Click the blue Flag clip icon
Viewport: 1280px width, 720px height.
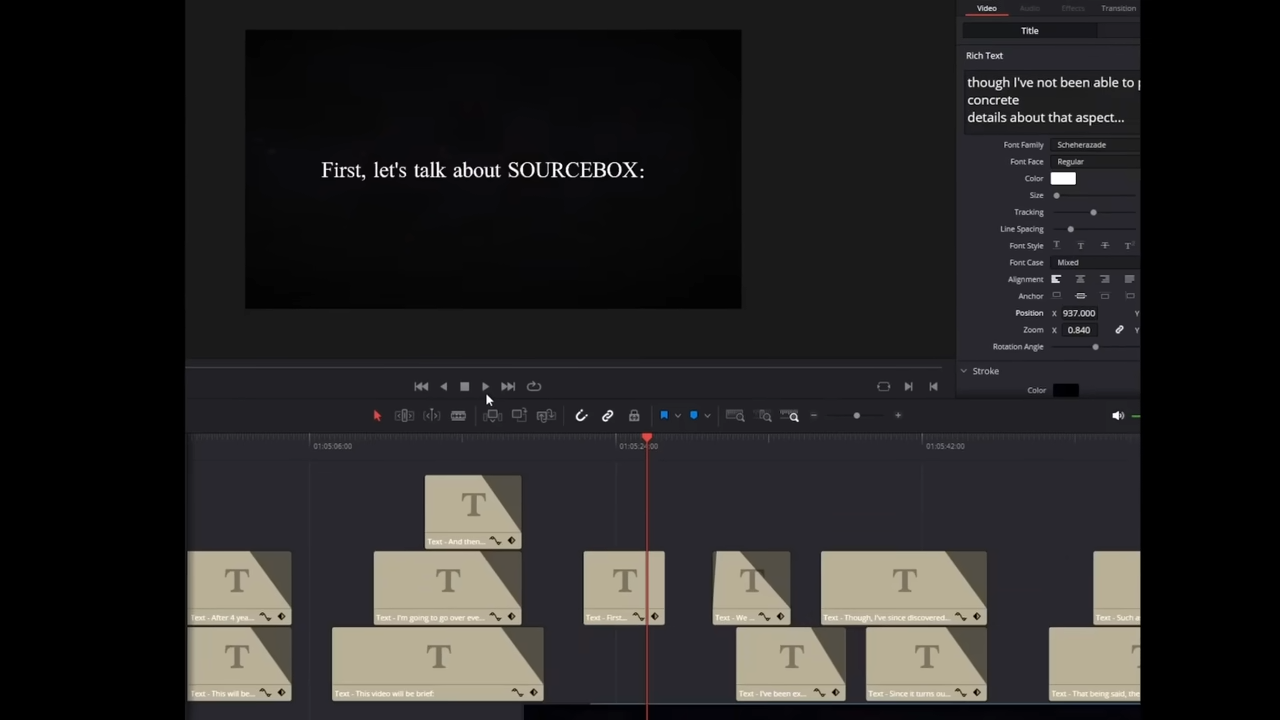pos(664,416)
